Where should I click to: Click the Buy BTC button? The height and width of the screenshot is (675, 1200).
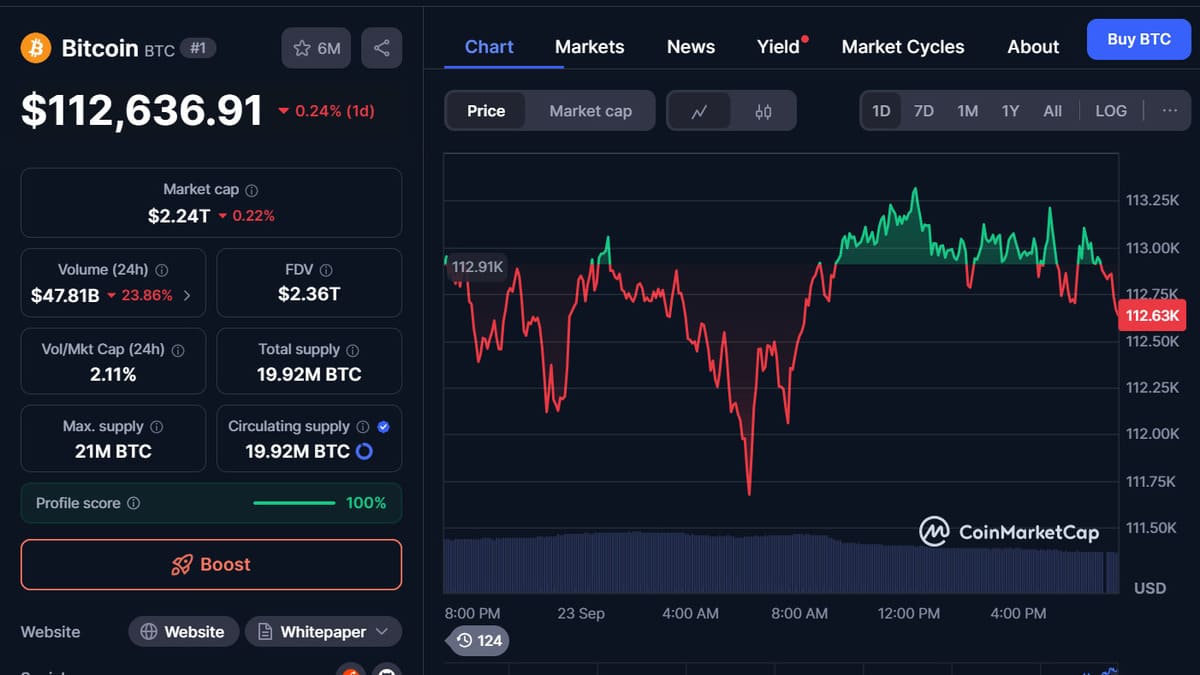(x=1139, y=40)
